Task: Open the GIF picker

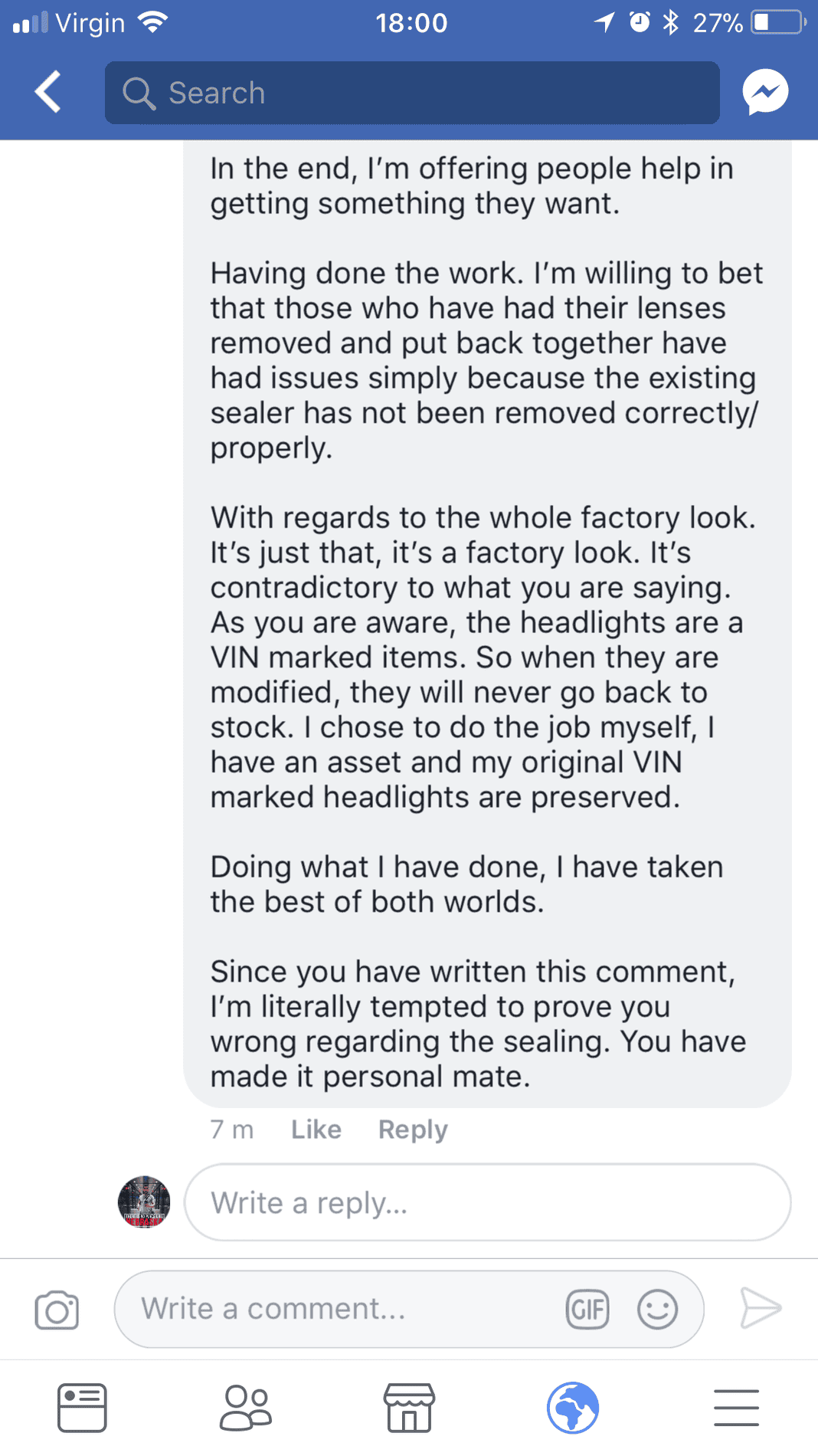Action: [587, 1309]
